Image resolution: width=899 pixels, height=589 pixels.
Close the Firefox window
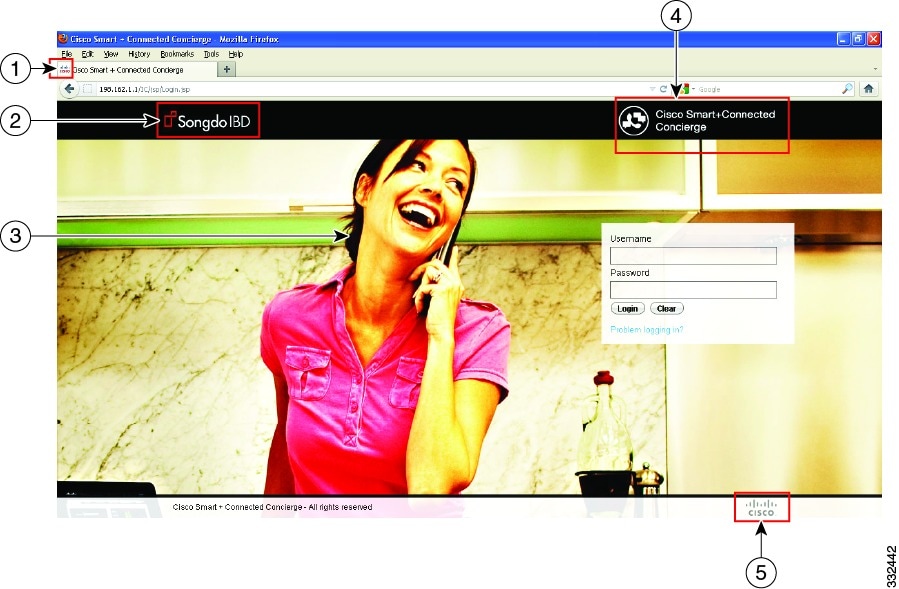873,39
